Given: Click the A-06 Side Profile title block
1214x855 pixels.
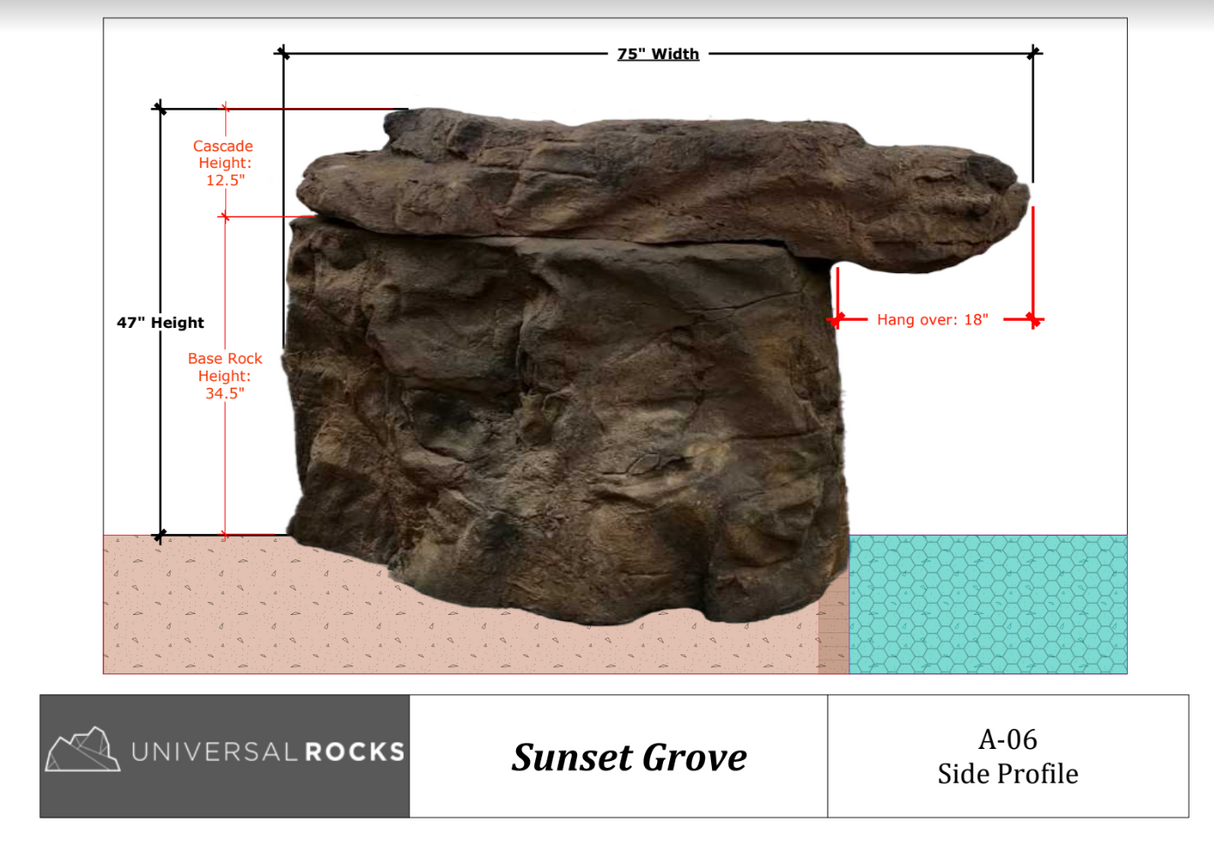Looking at the screenshot, I should tap(1007, 757).
